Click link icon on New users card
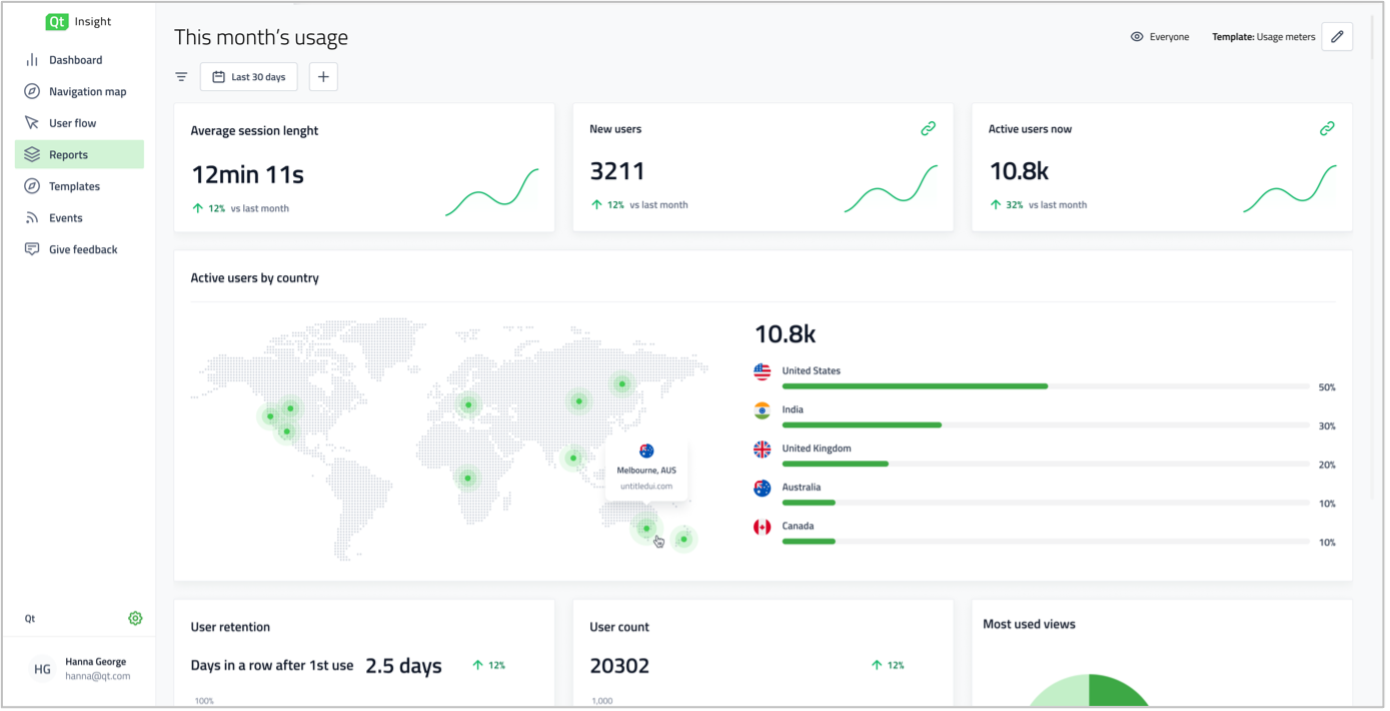The width and height of the screenshot is (1390, 711). tap(928, 129)
